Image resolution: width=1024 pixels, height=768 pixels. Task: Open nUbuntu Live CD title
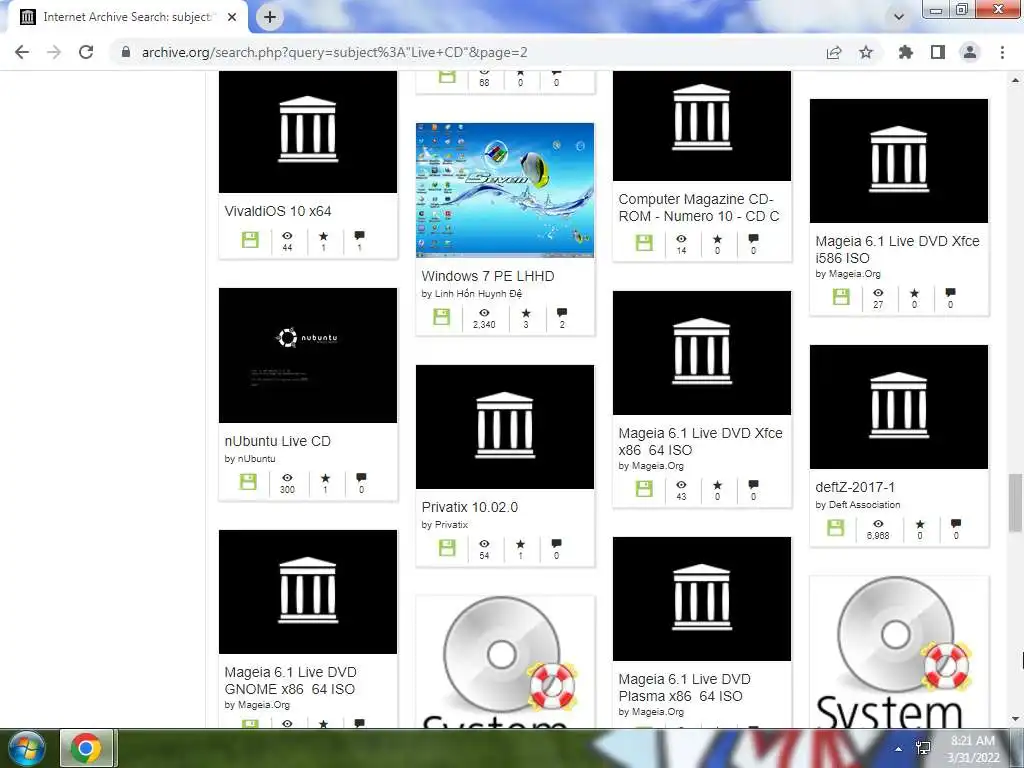tap(278, 441)
